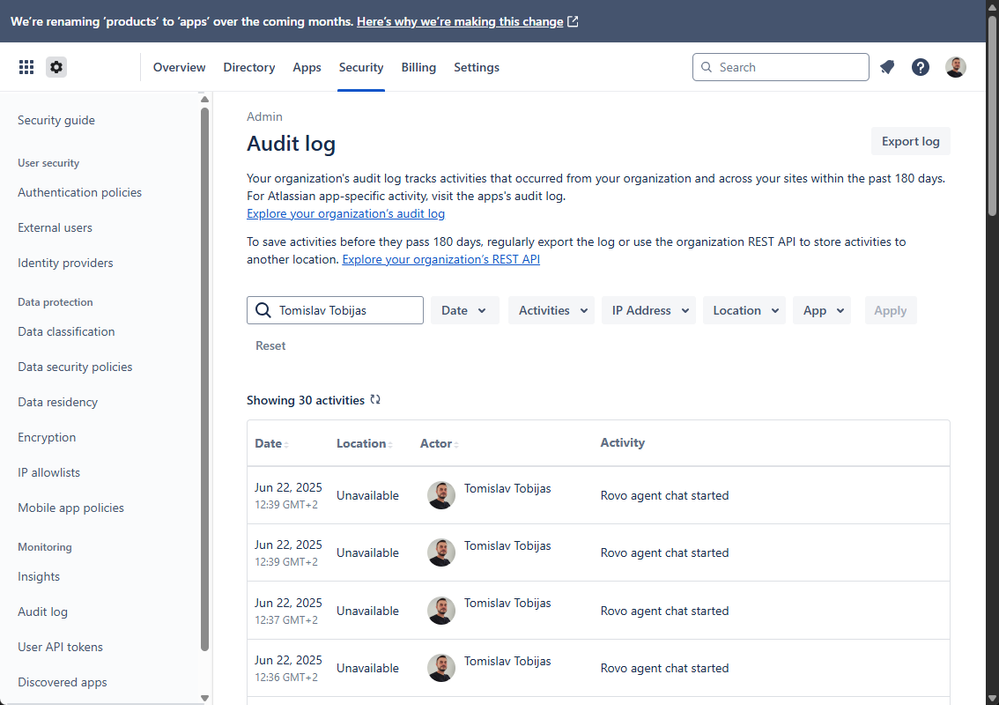This screenshot has width=999, height=705.
Task: Click 'Rovo agent chat started' in 12:36 row
Action: pos(665,668)
